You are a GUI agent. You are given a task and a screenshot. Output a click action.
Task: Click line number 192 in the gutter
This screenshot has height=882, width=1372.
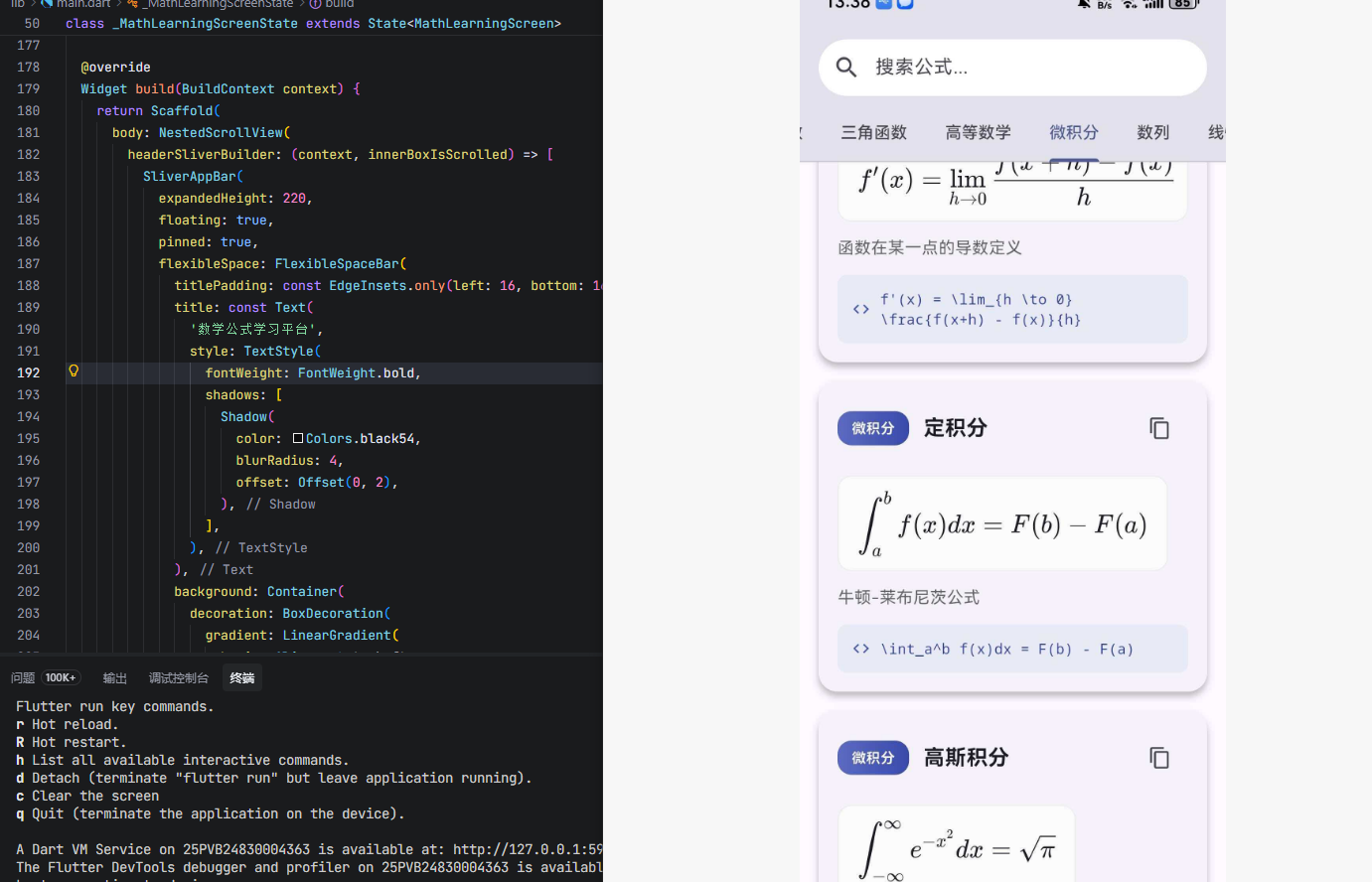(29, 373)
